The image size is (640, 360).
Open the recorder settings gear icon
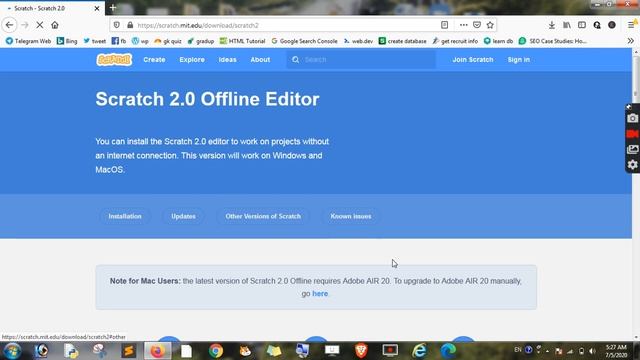click(633, 164)
